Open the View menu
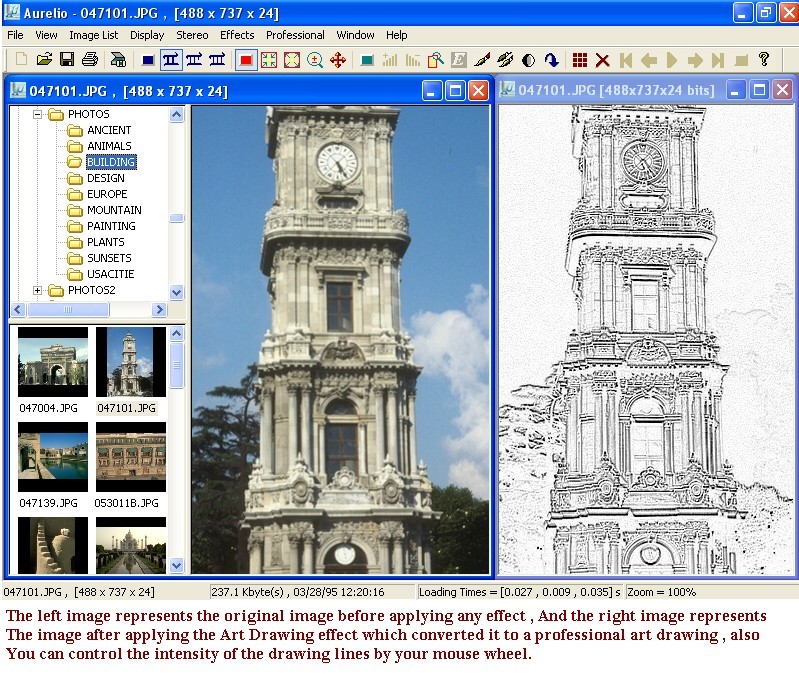Screen dimensions: 799x676 point(46,35)
